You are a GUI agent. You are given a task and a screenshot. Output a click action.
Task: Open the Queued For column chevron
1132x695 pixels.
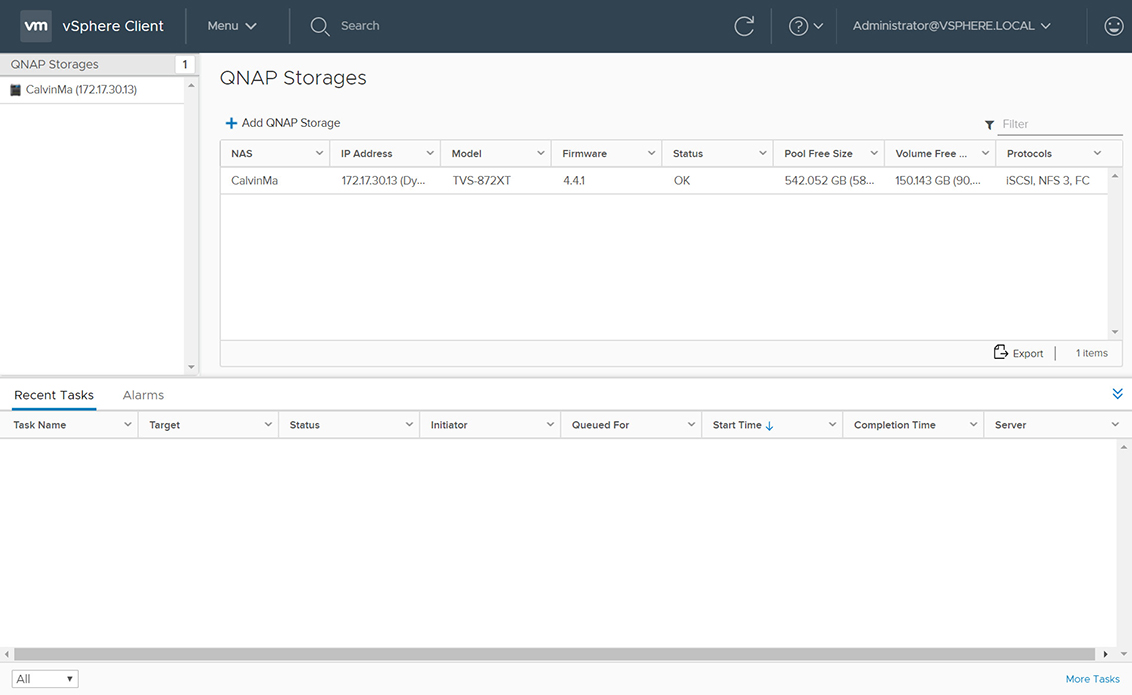[691, 424]
